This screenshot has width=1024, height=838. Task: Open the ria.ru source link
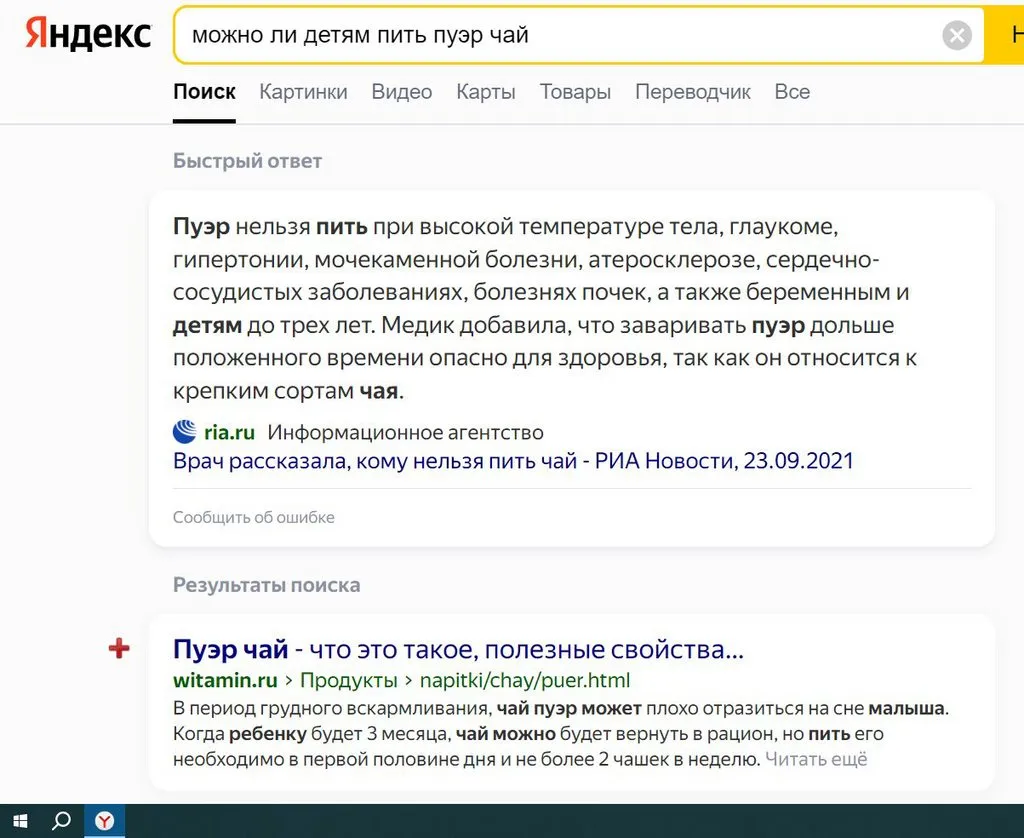tap(229, 432)
